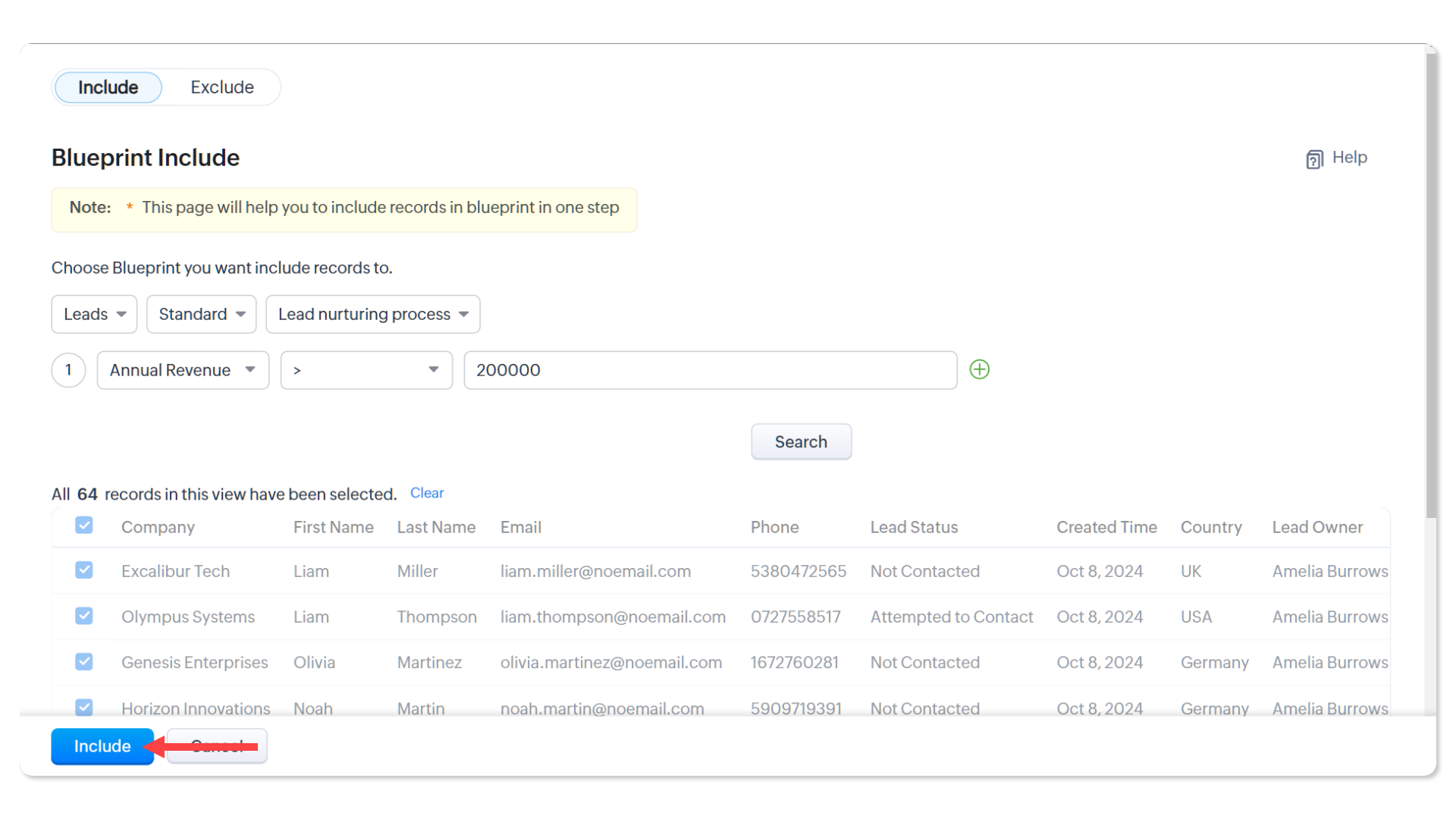
Task: Click the 200000 value input field
Action: click(x=710, y=370)
